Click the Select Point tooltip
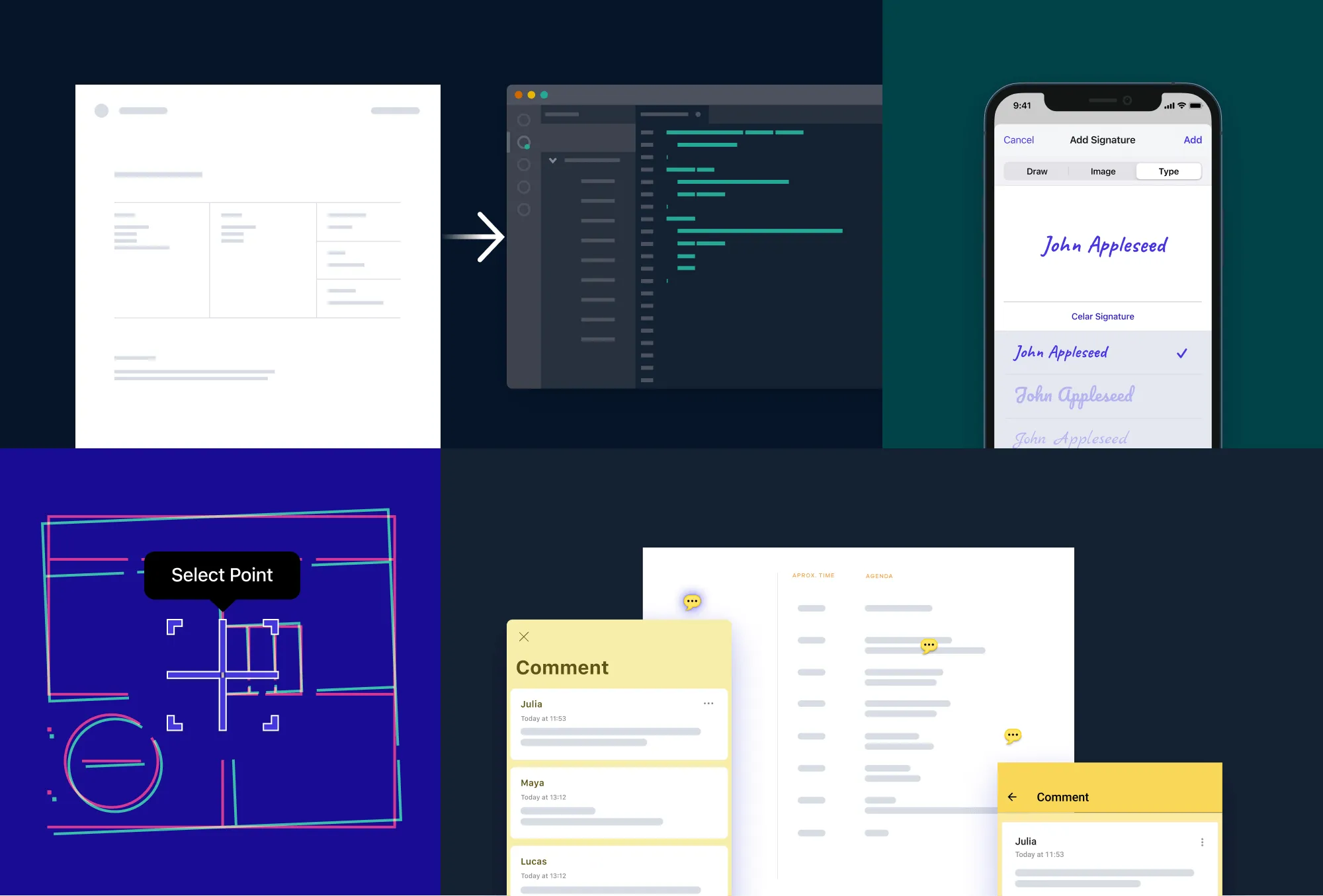The width and height of the screenshot is (1323, 896). click(222, 575)
